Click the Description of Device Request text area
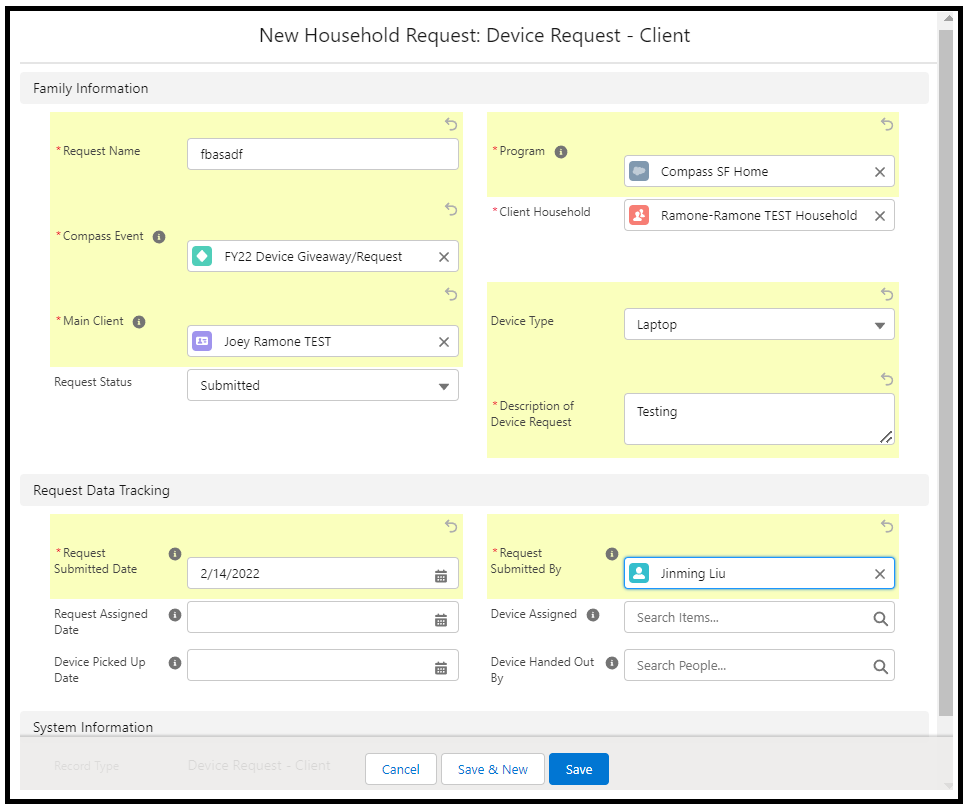 click(x=759, y=419)
